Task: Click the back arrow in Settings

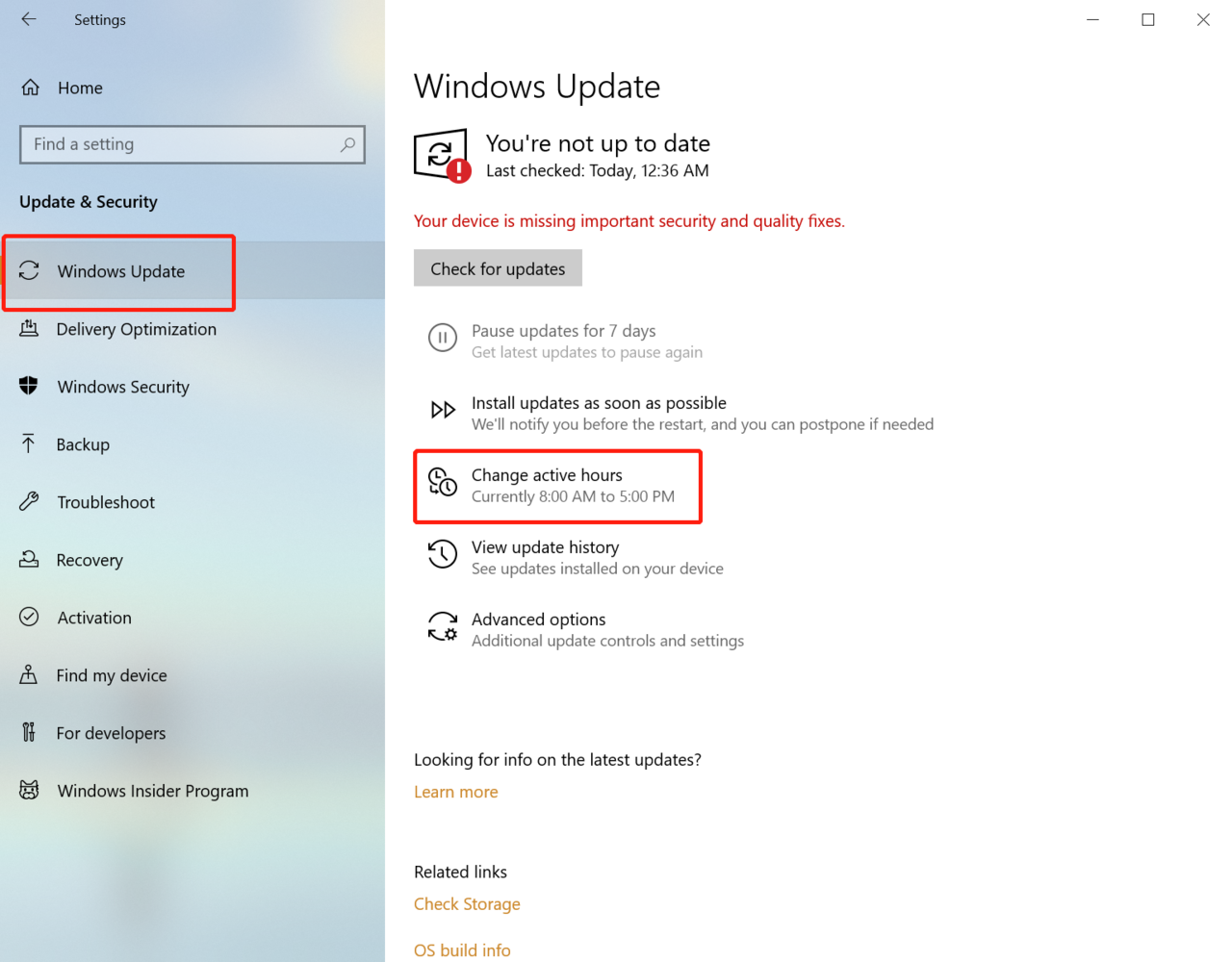Action: 29,19
